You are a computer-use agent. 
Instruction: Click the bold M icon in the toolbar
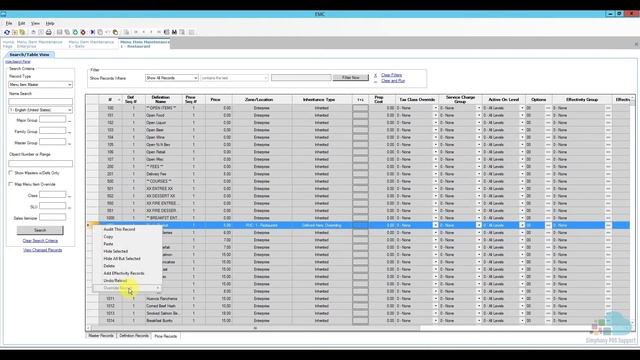click(x=174, y=32)
